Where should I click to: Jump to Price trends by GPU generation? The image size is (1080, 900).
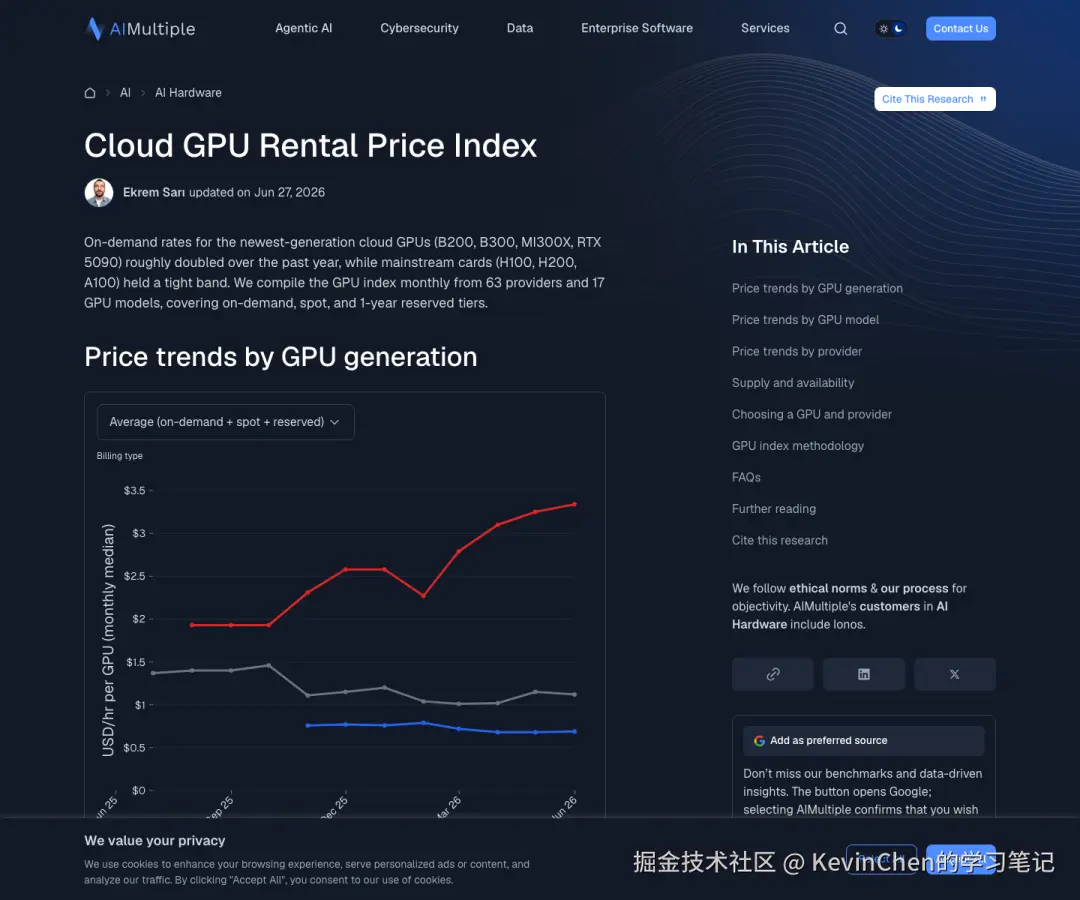coord(817,288)
